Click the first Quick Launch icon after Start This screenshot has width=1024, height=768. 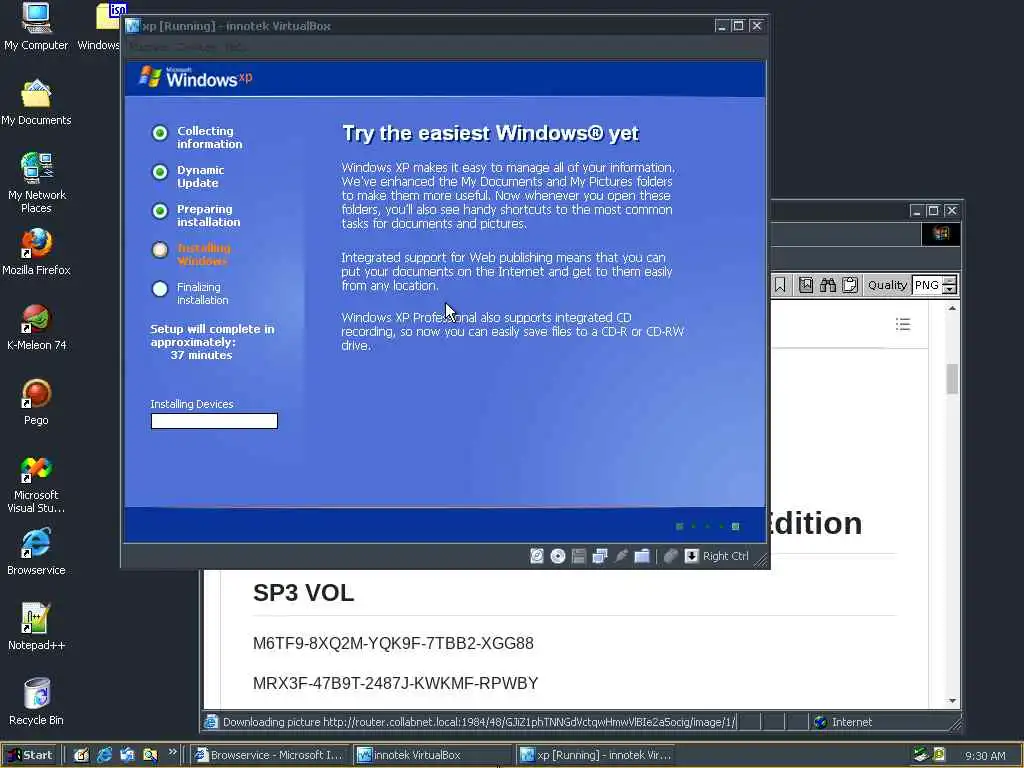[x=81, y=755]
